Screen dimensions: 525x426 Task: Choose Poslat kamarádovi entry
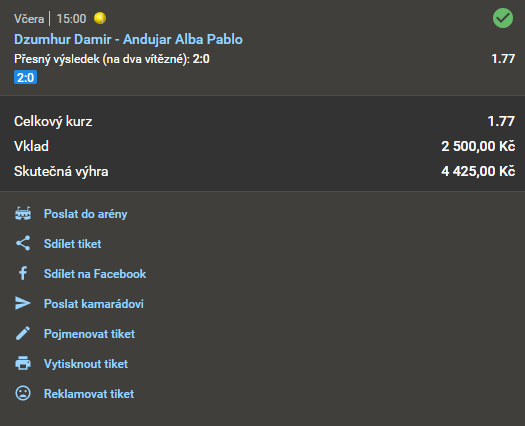click(94, 303)
